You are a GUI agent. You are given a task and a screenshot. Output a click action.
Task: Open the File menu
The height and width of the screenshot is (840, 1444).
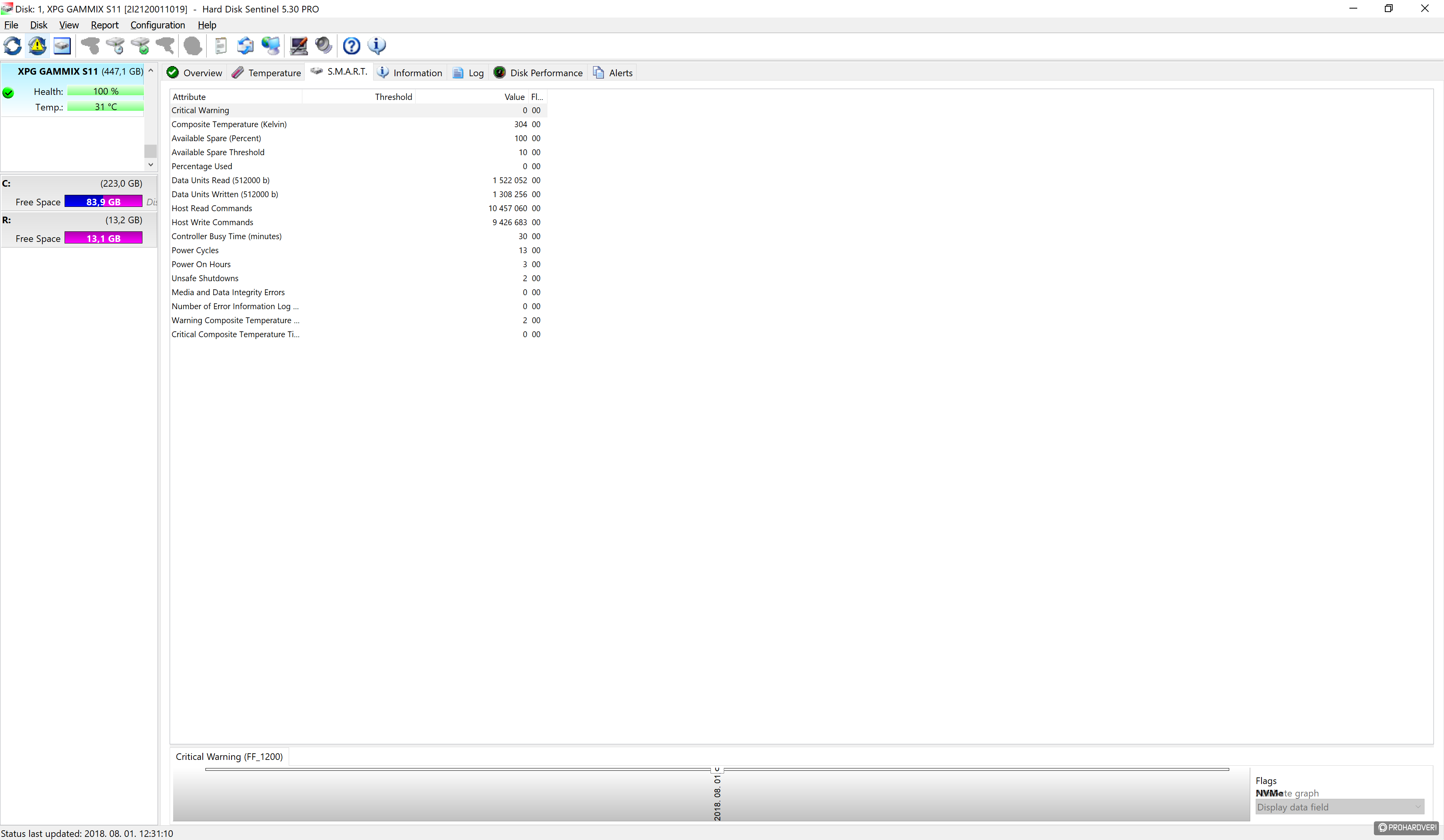11,25
